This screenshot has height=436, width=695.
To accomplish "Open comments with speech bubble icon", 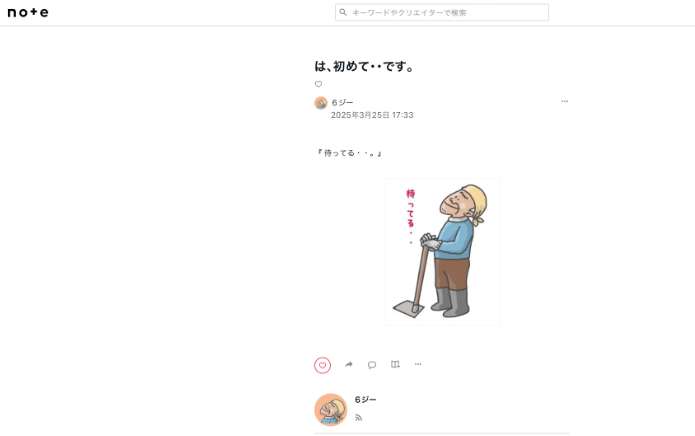I will (x=372, y=365).
